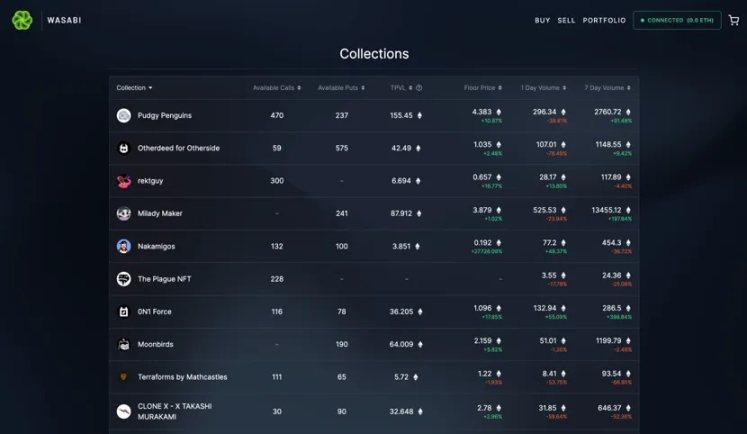Click rektguy available calls 300
The height and width of the screenshot is (434, 747).
[277, 181]
